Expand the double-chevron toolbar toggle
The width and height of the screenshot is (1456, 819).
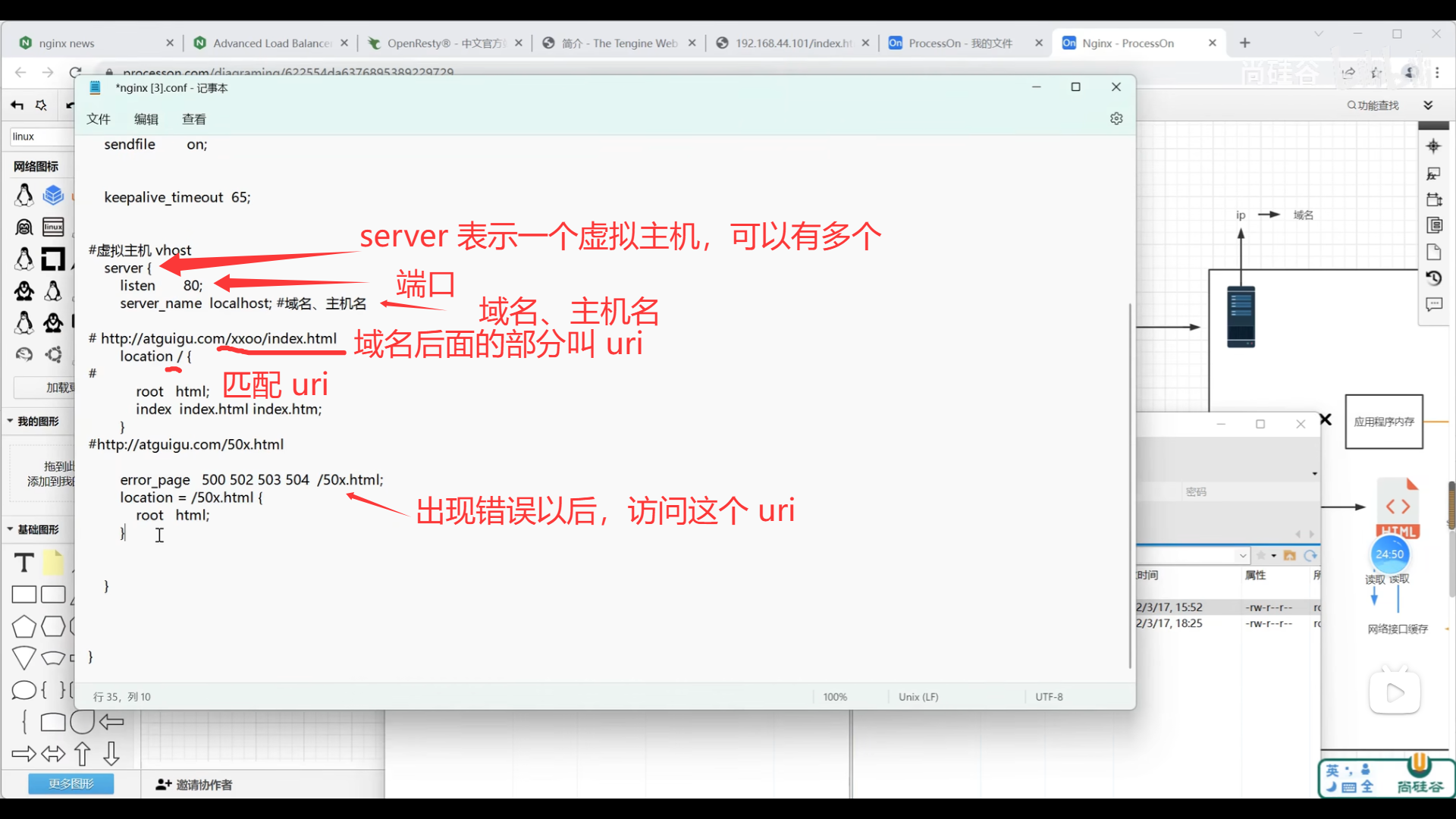tap(1428, 105)
